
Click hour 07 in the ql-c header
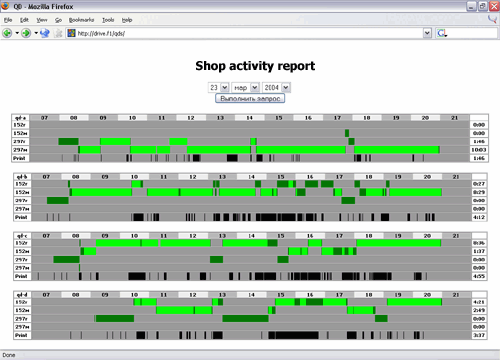(x=46, y=236)
